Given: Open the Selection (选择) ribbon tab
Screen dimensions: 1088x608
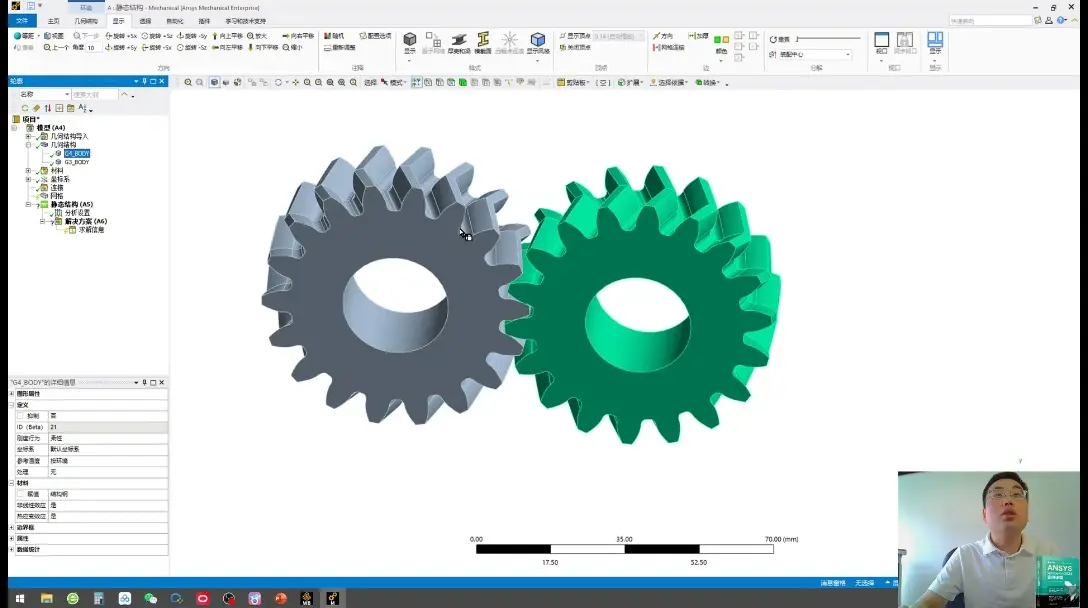Looking at the screenshot, I should [145, 21].
